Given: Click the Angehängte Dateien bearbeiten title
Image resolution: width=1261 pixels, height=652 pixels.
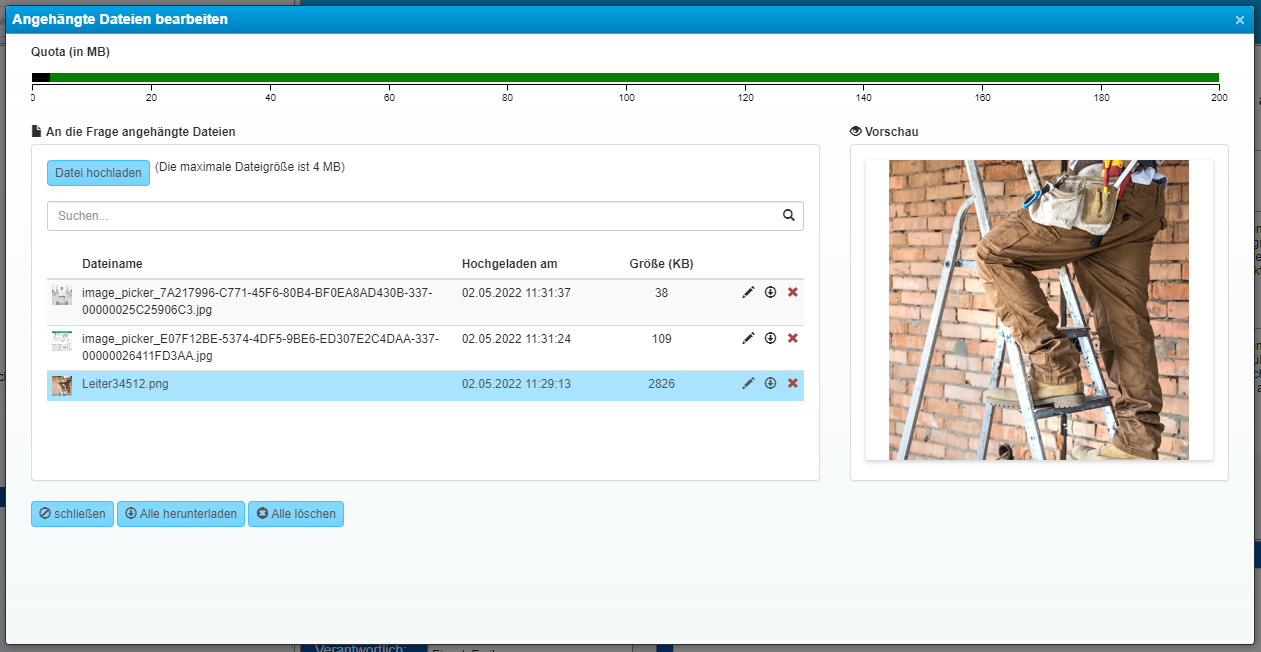Looking at the screenshot, I should [x=120, y=19].
